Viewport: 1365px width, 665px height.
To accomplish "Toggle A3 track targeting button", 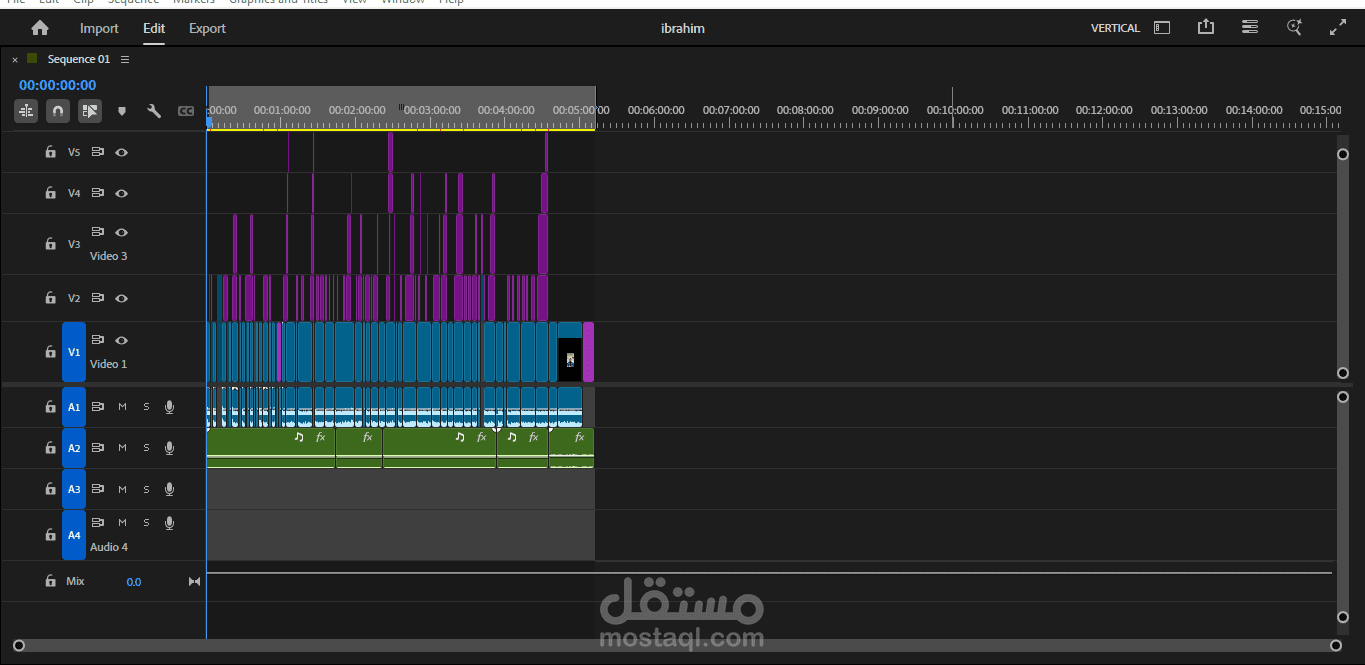I will [74, 489].
